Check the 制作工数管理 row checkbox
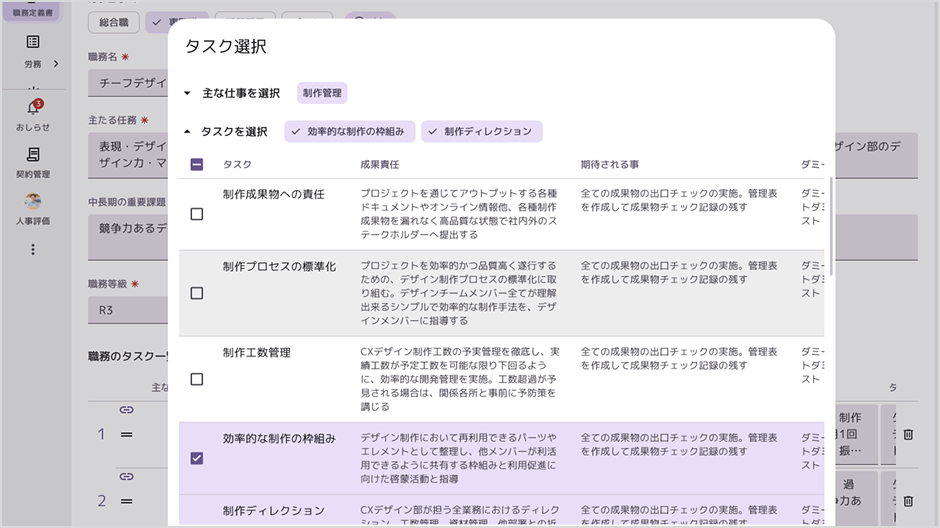The image size is (940, 528). point(197,379)
